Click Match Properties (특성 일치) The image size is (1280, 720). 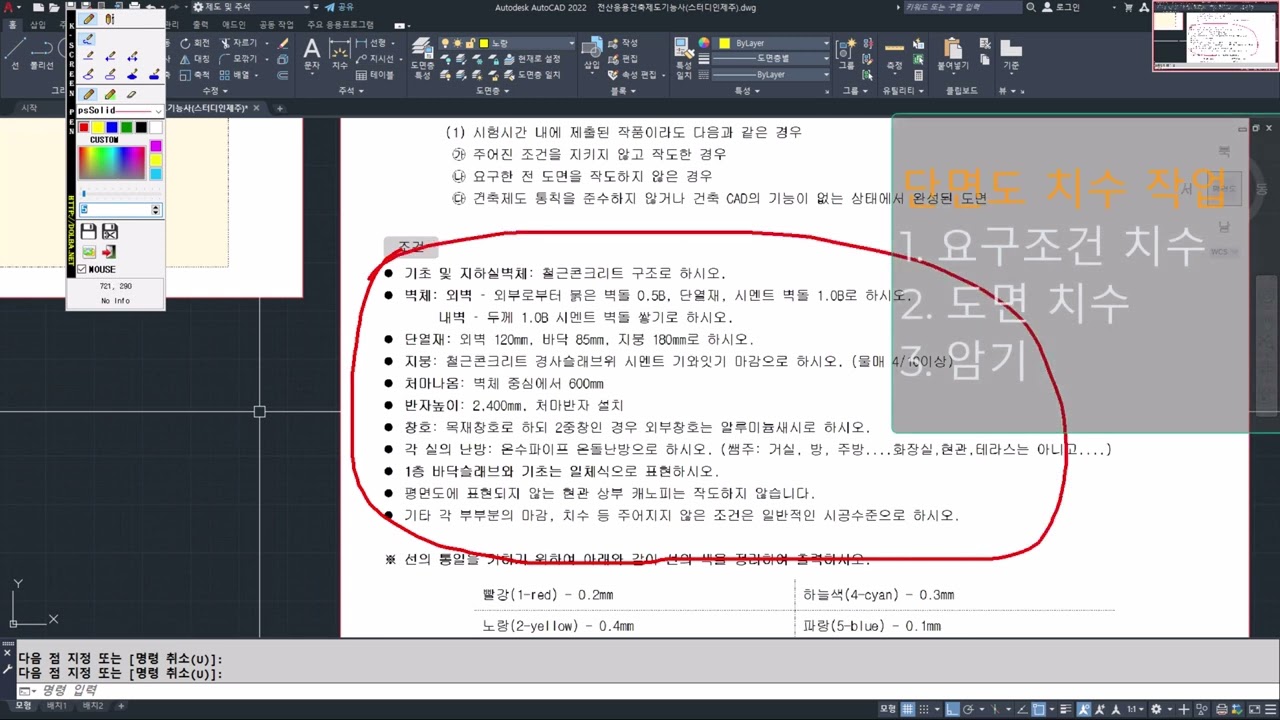click(x=684, y=58)
